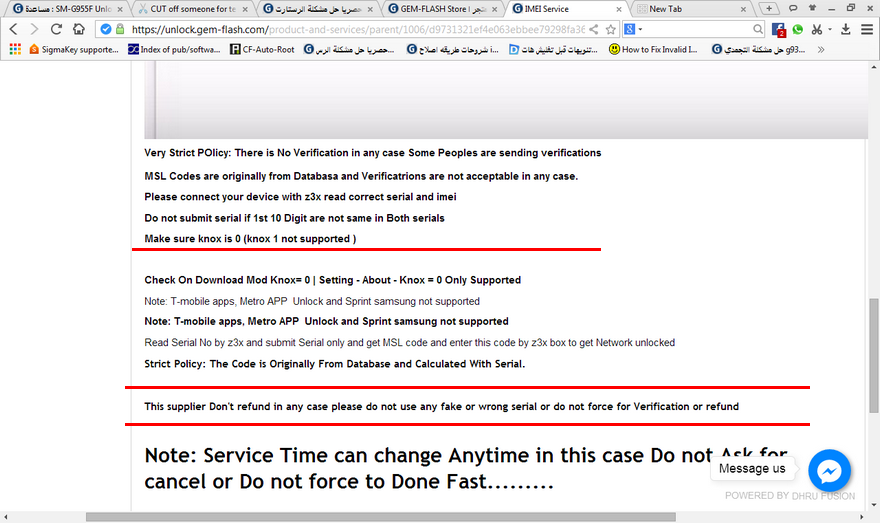Expand the scissors tool dropdown arrow
This screenshot has width=880, height=523.
point(829,29)
